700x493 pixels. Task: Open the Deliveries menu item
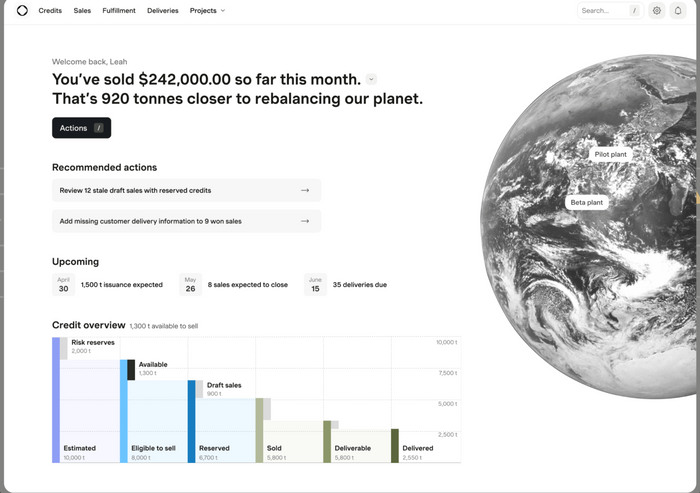coord(162,11)
